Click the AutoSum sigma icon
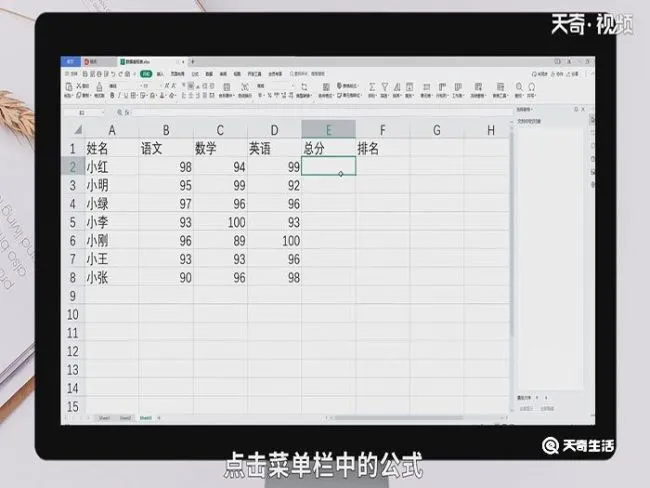Viewport: 650px width, 488px height. point(372,87)
